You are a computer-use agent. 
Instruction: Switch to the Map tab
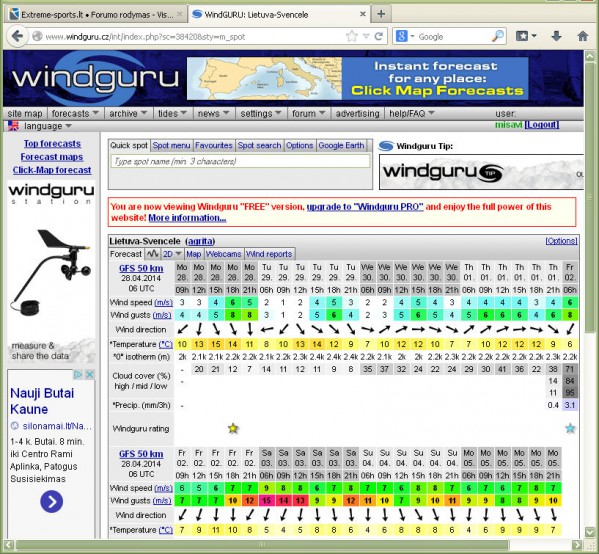pos(194,254)
